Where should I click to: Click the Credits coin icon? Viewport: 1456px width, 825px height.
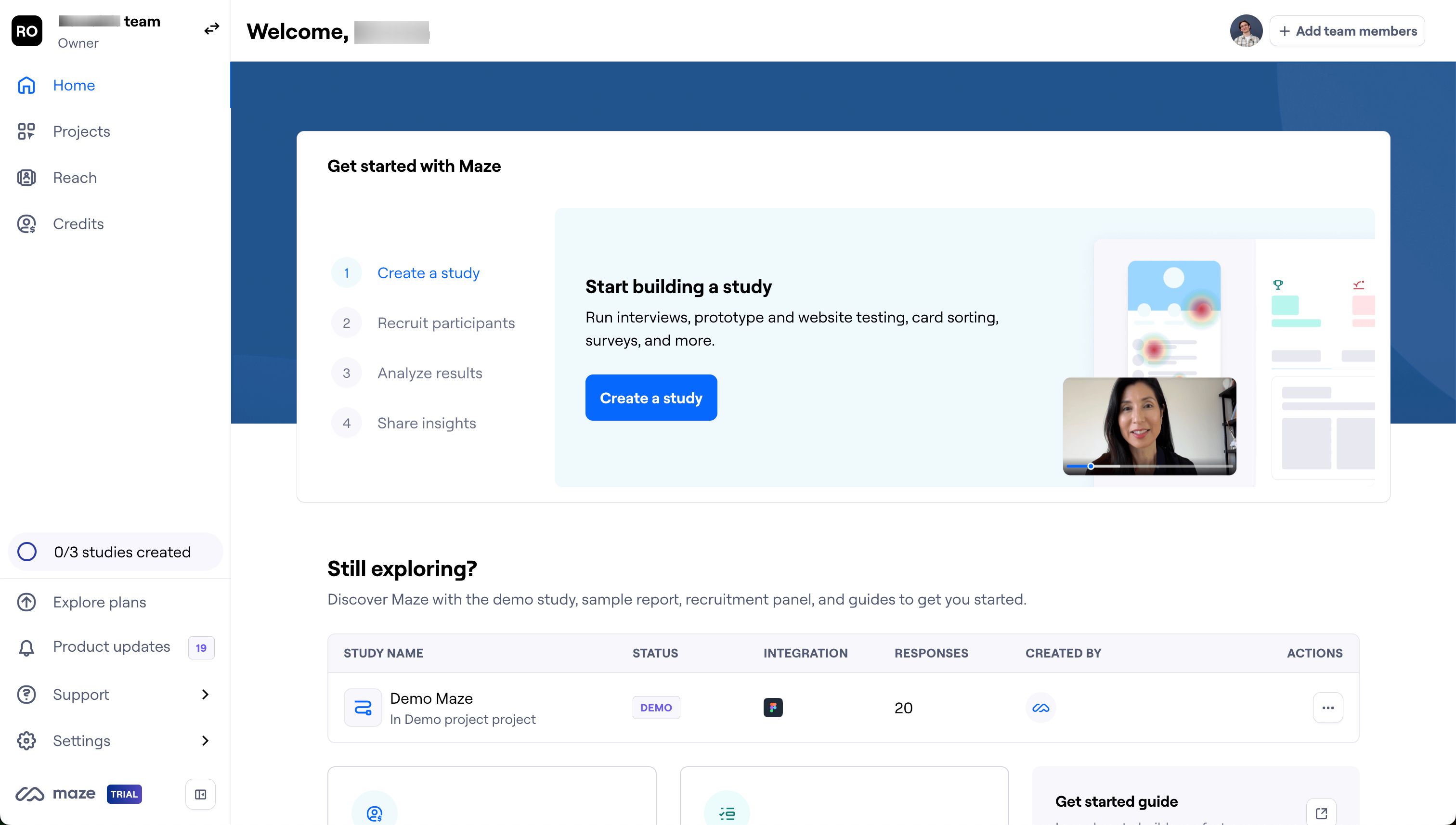(x=26, y=224)
